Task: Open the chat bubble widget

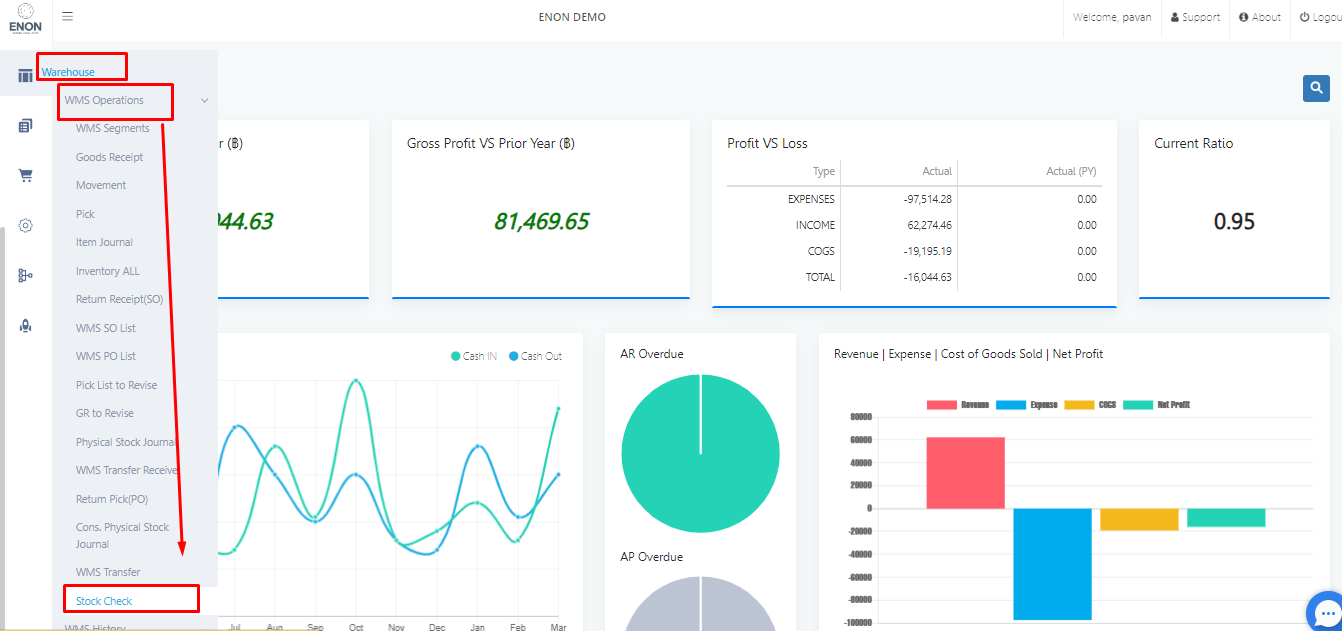Action: (1327, 613)
